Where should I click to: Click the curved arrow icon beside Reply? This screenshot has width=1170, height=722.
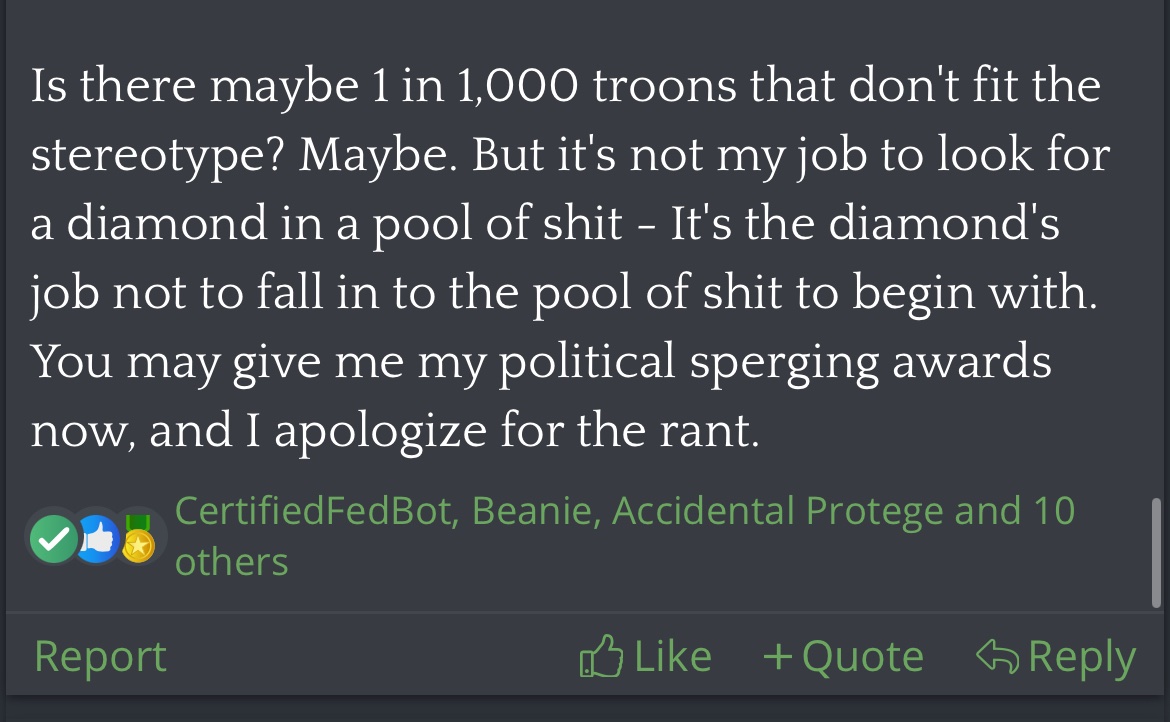pos(997,657)
